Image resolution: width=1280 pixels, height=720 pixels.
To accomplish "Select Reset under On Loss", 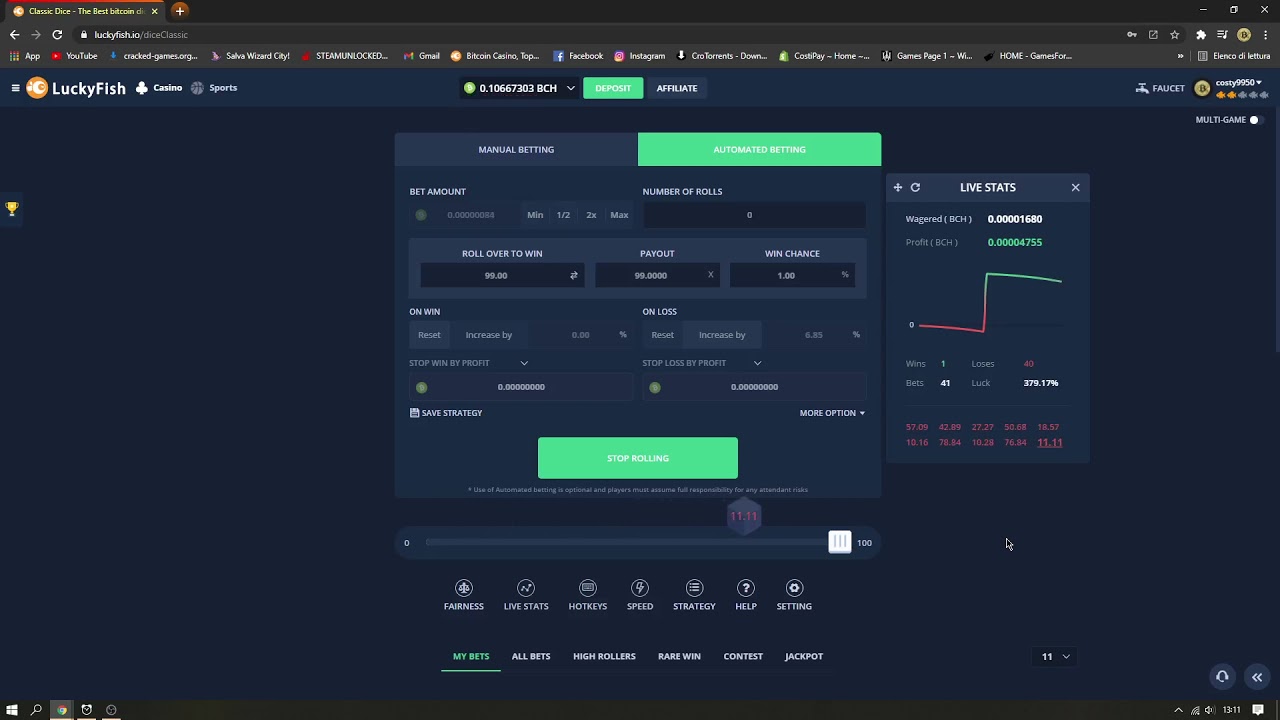I will click(x=662, y=335).
